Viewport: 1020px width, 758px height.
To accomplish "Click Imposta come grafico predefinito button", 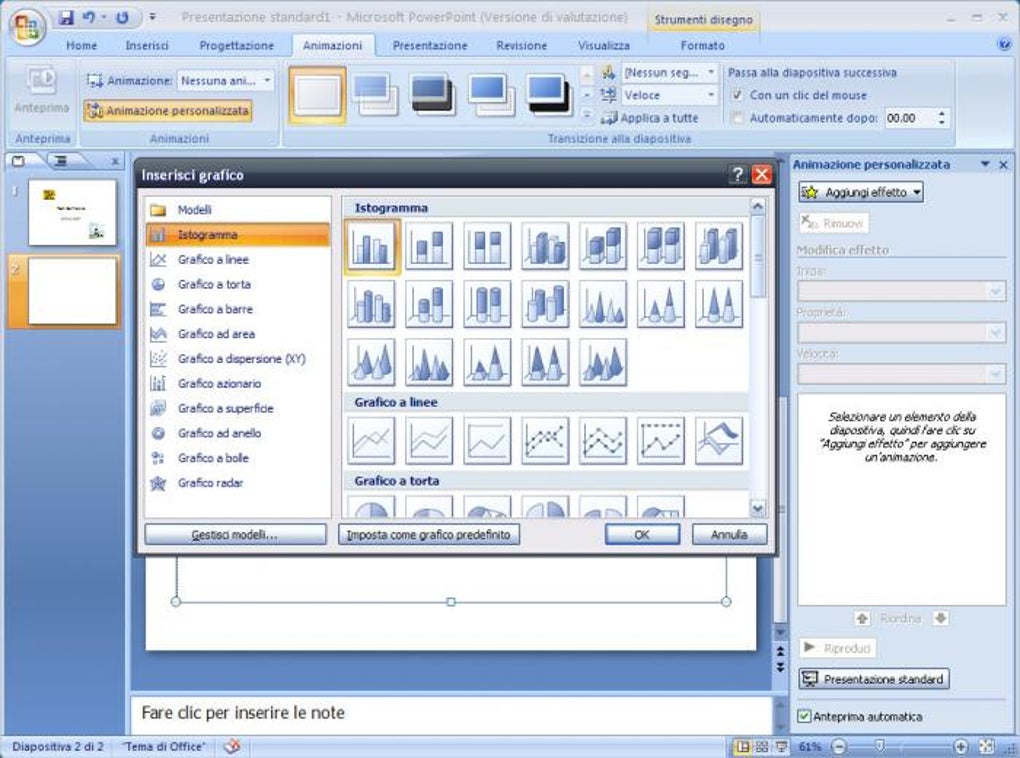I will (x=429, y=534).
